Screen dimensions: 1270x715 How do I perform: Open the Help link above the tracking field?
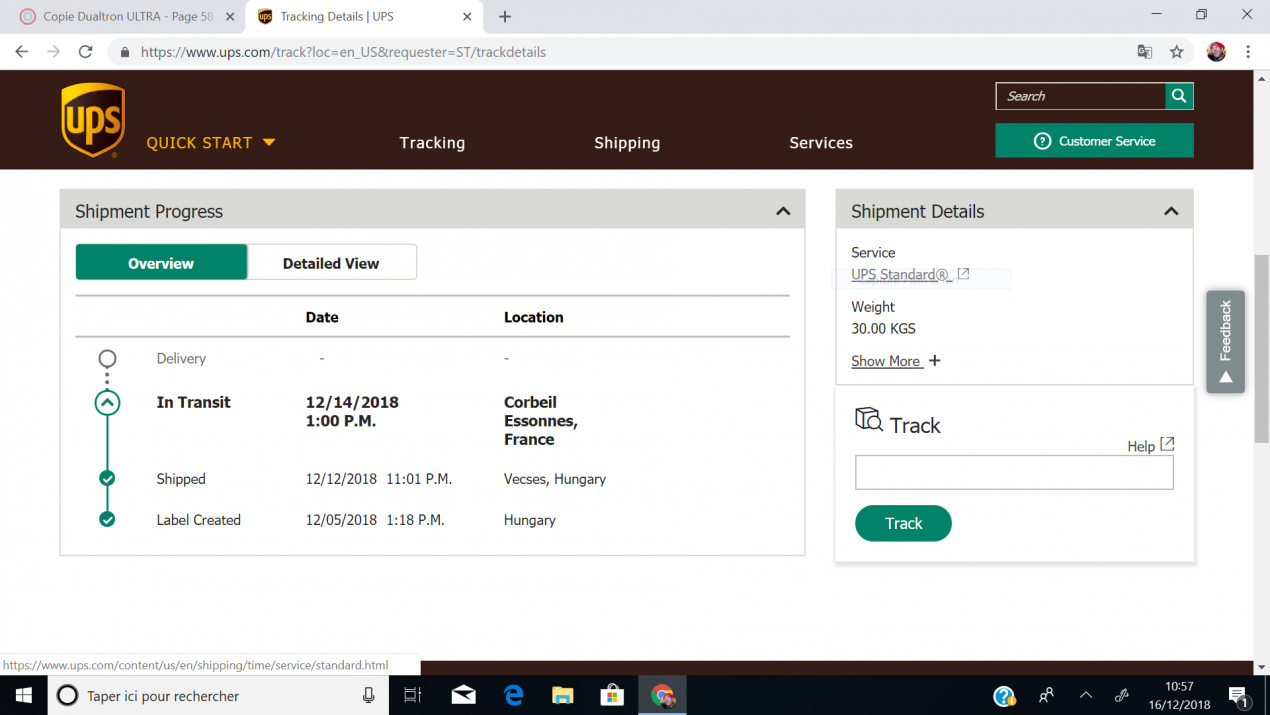pyautogui.click(x=1150, y=446)
